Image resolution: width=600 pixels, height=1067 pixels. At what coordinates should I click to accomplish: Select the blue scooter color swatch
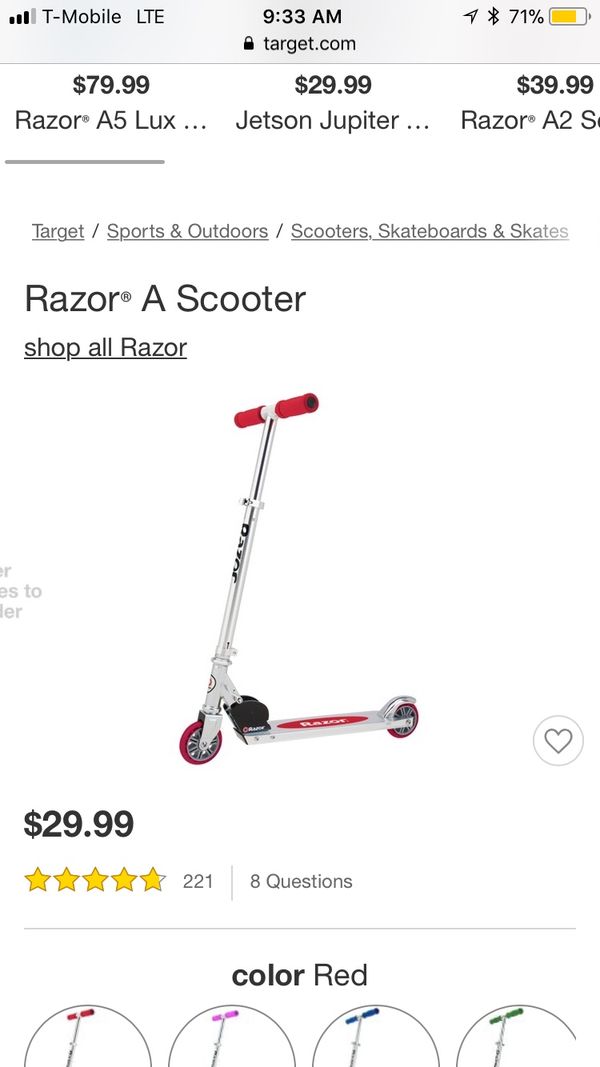click(x=376, y=1036)
